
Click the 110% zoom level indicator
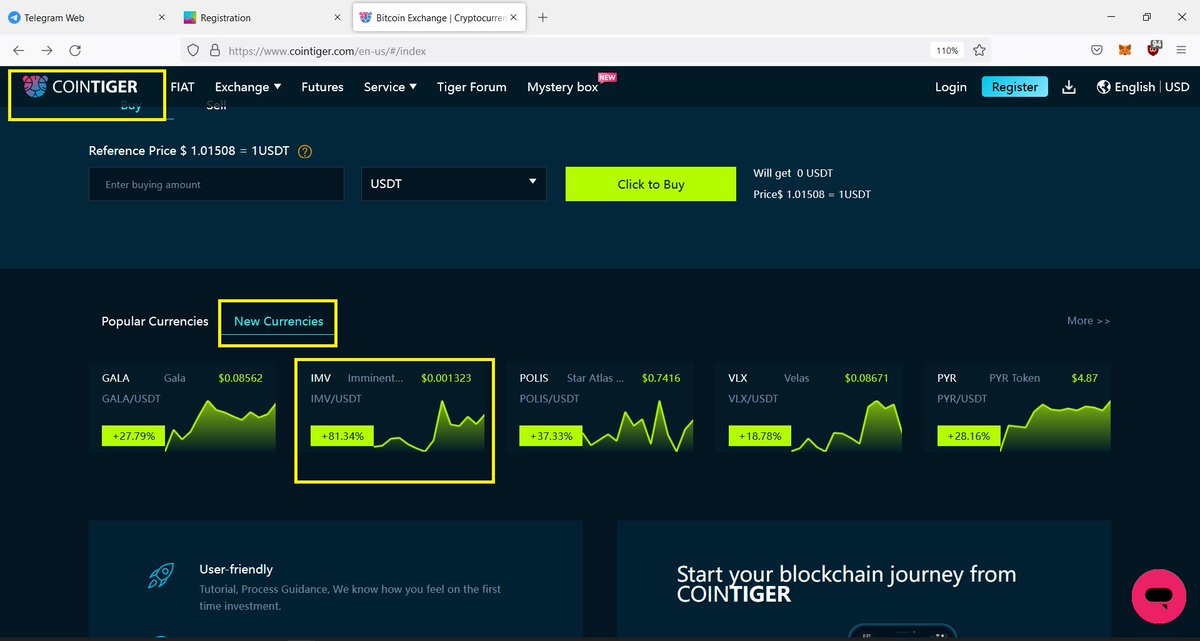[x=946, y=50]
